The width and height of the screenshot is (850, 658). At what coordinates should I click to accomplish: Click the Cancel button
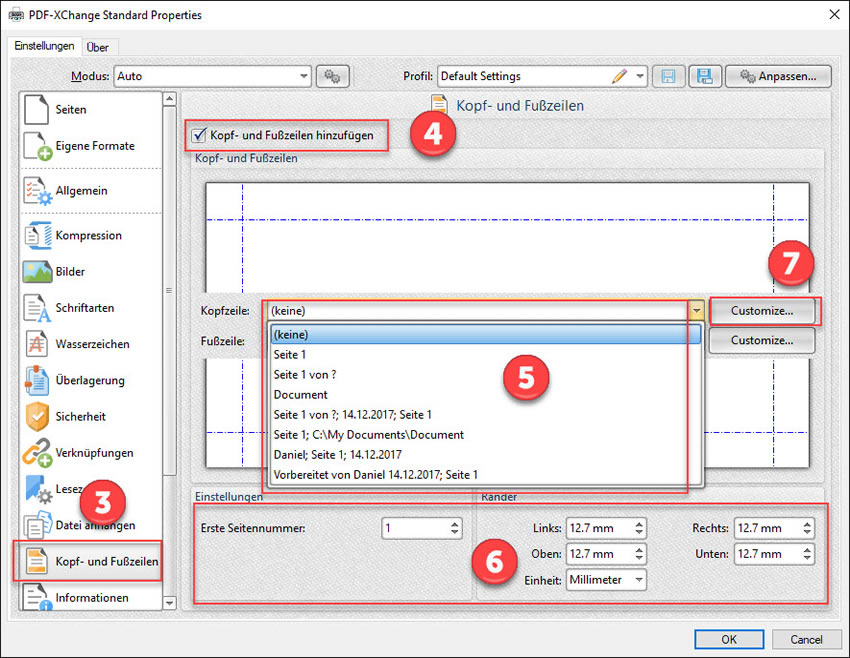tap(806, 640)
